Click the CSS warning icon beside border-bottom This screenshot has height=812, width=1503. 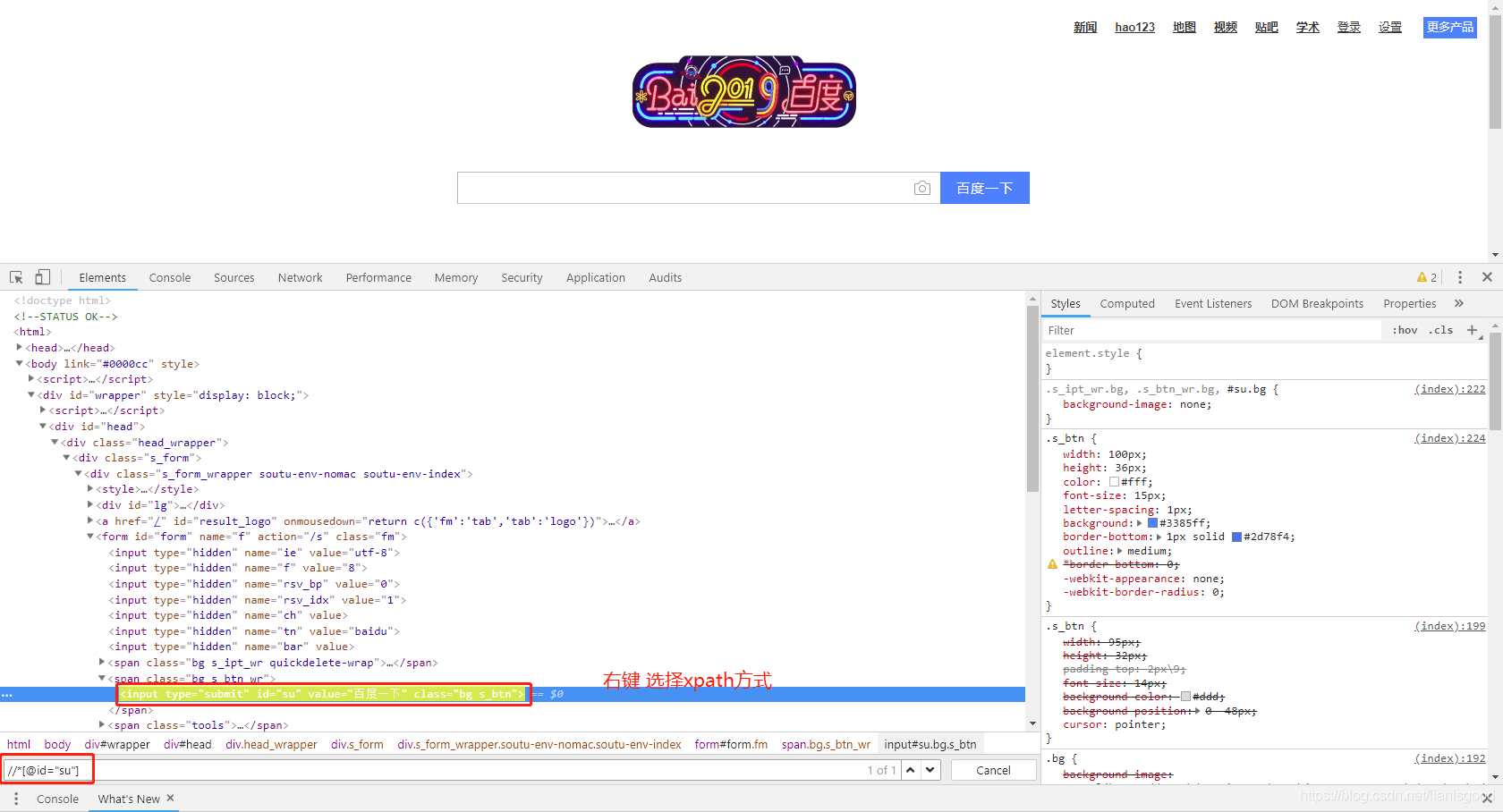[1052, 564]
